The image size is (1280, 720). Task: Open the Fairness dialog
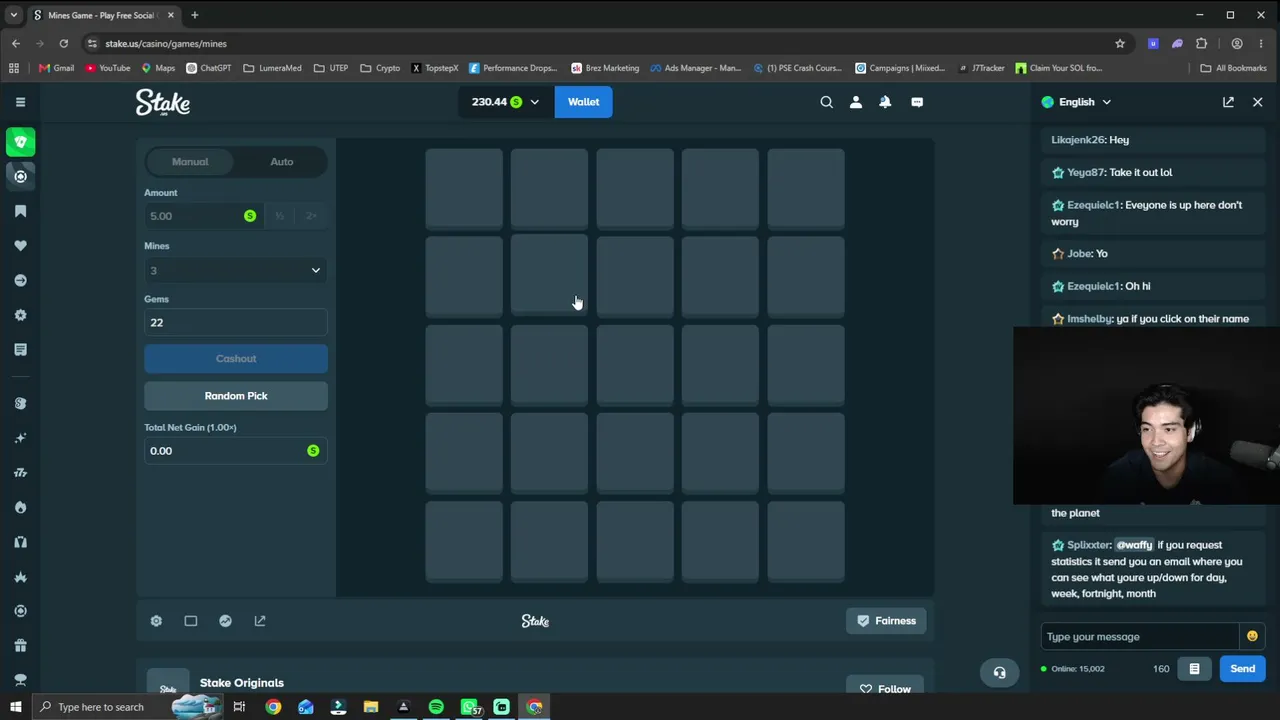pyautogui.click(x=886, y=621)
